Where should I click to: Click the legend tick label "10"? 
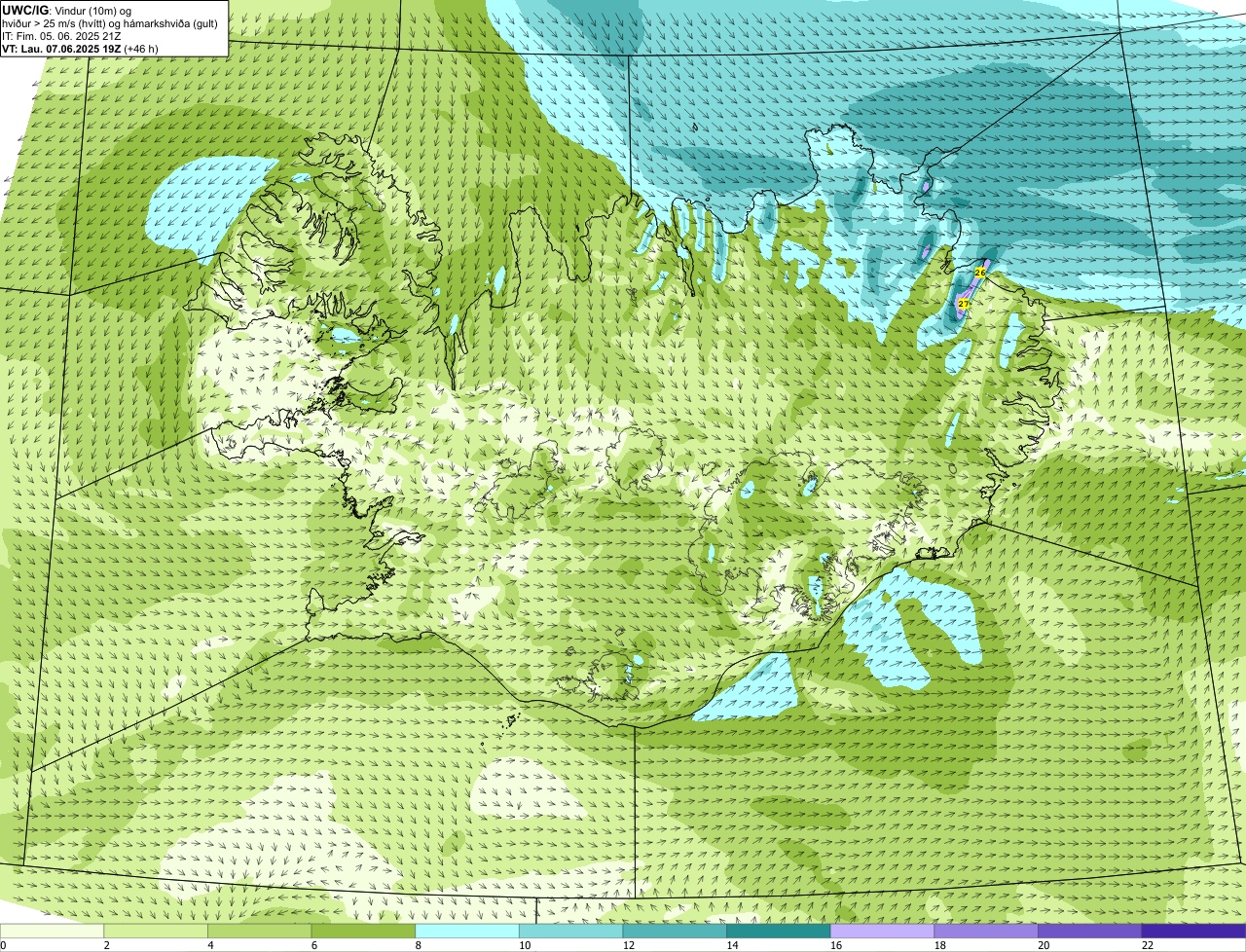point(525,945)
